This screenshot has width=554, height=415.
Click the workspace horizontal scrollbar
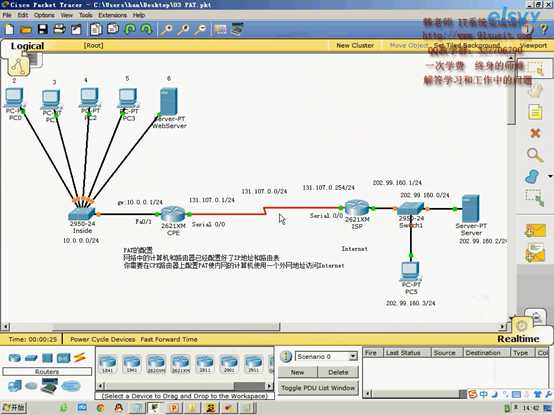click(x=253, y=327)
